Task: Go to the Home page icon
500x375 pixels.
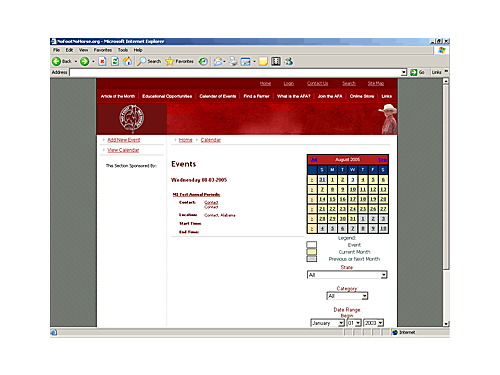Action: pyautogui.click(x=127, y=61)
